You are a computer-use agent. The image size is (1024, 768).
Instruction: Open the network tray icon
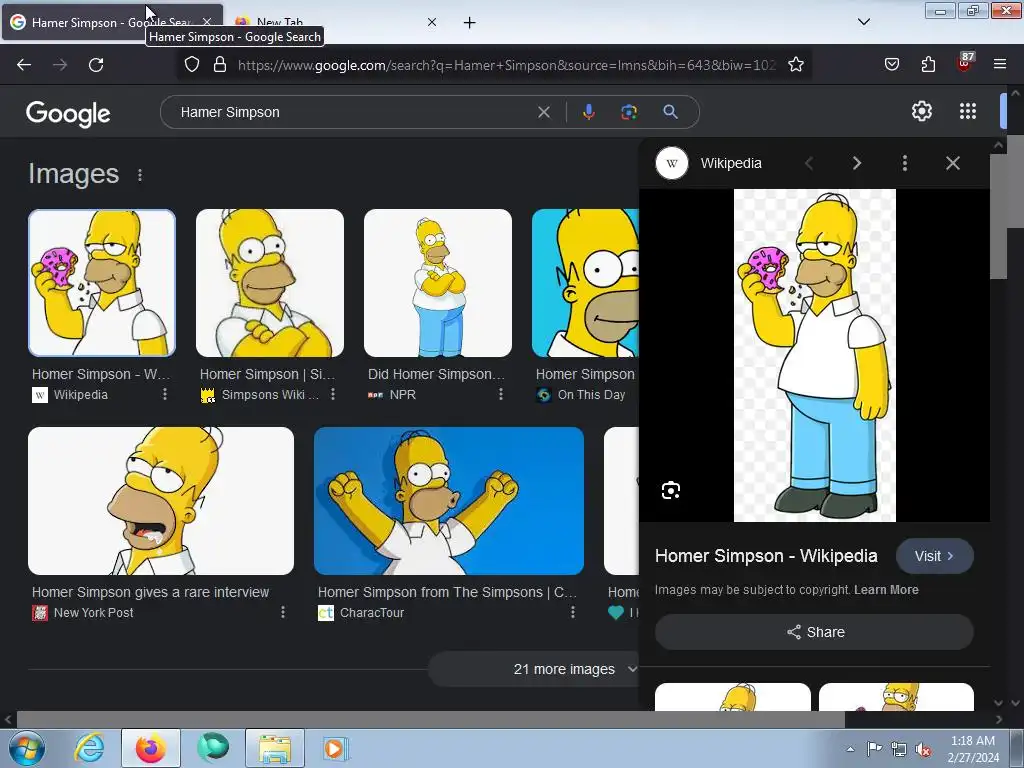pos(899,750)
